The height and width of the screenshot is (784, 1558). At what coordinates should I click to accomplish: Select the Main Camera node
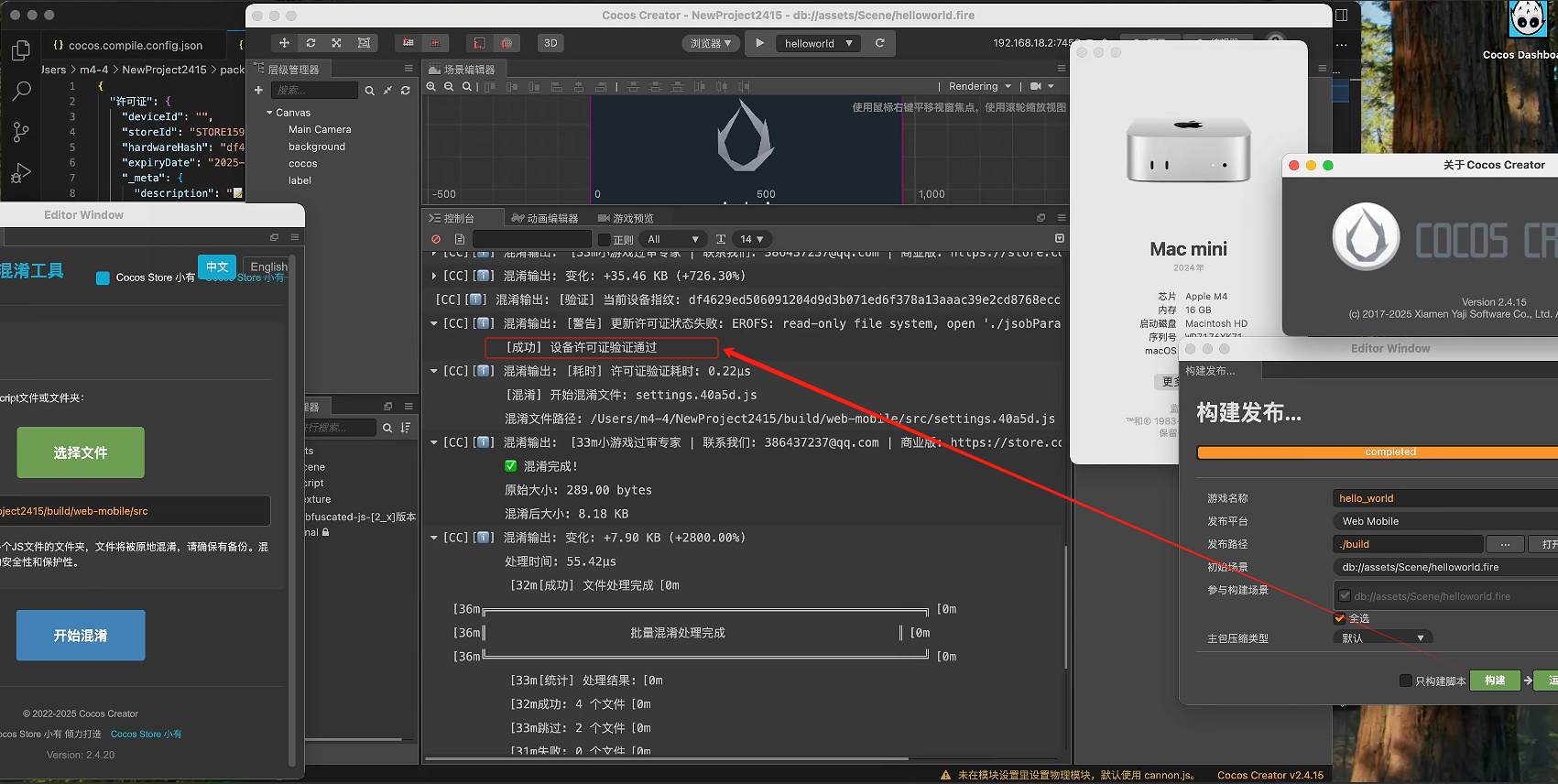pos(320,130)
